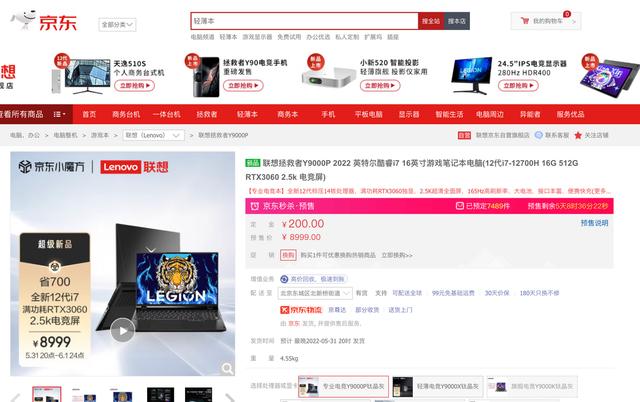
Task: Click the 180天只换不修 link
Action: [x=539, y=293]
